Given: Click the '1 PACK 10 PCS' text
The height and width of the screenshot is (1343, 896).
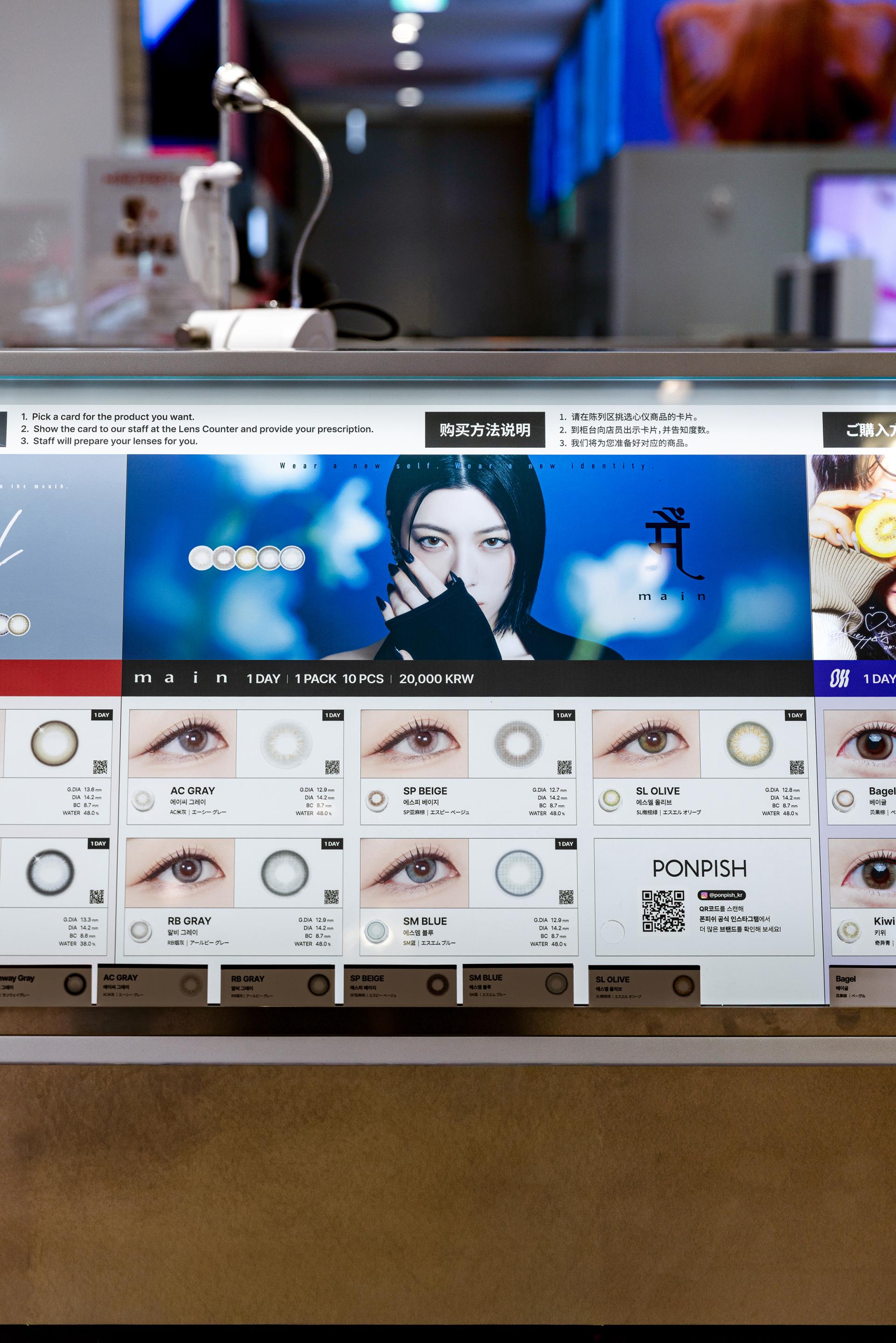Looking at the screenshot, I should pyautogui.click(x=339, y=678).
